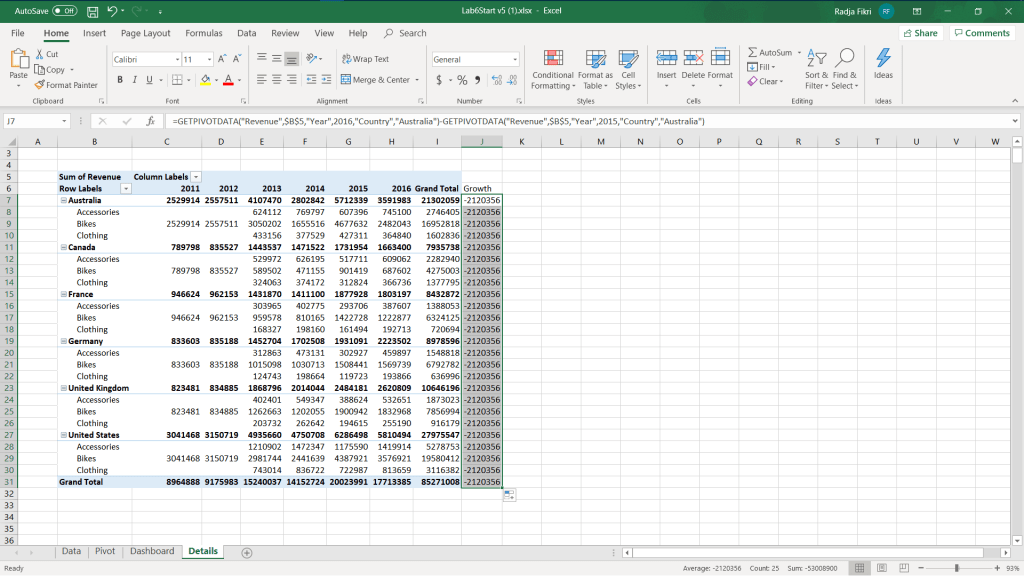Image resolution: width=1024 pixels, height=576 pixels.
Task: Click the yellow fill color swatch
Action: (x=204, y=80)
